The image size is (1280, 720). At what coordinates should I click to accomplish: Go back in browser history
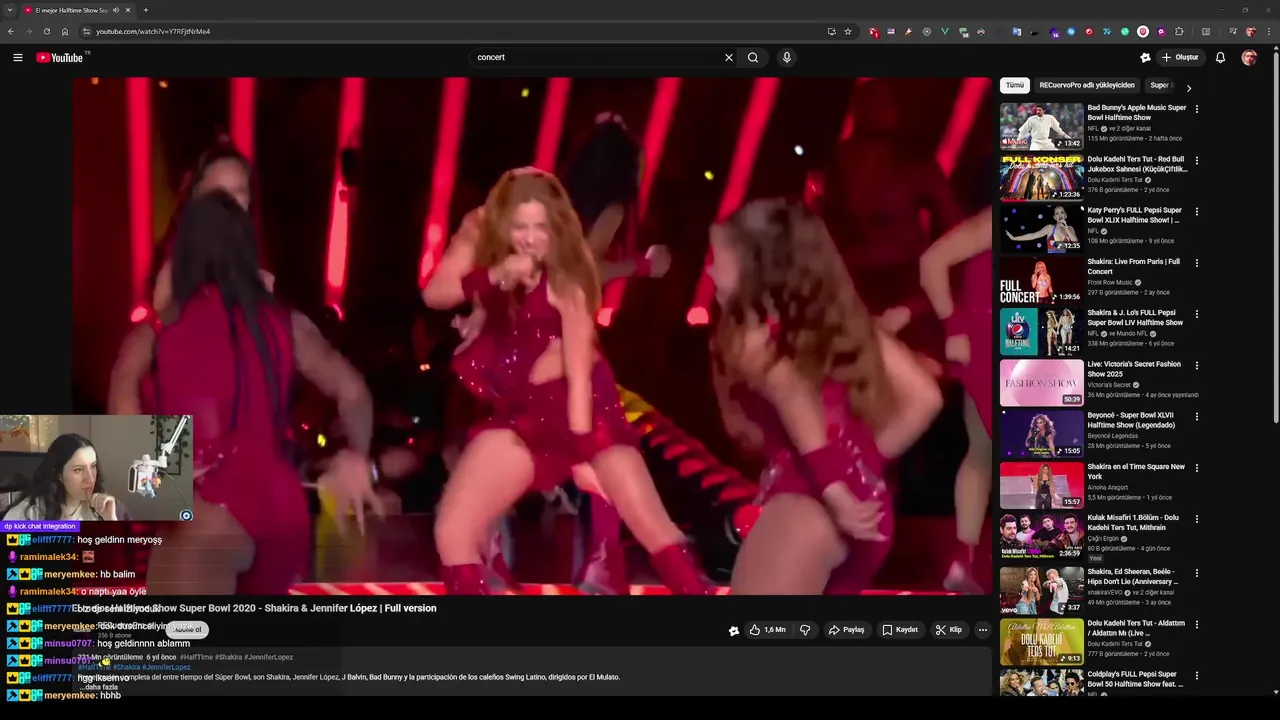coord(10,31)
